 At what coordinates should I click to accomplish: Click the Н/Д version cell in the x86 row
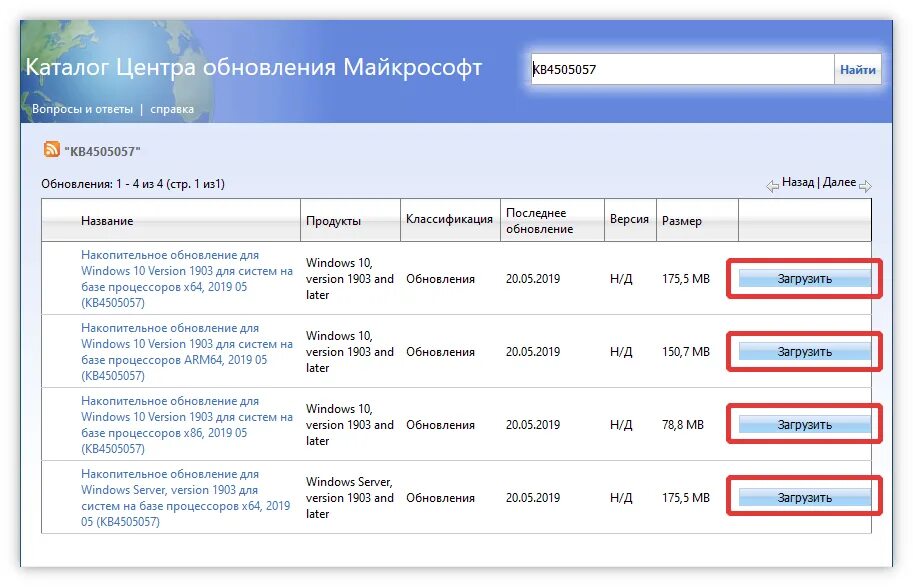pos(621,425)
